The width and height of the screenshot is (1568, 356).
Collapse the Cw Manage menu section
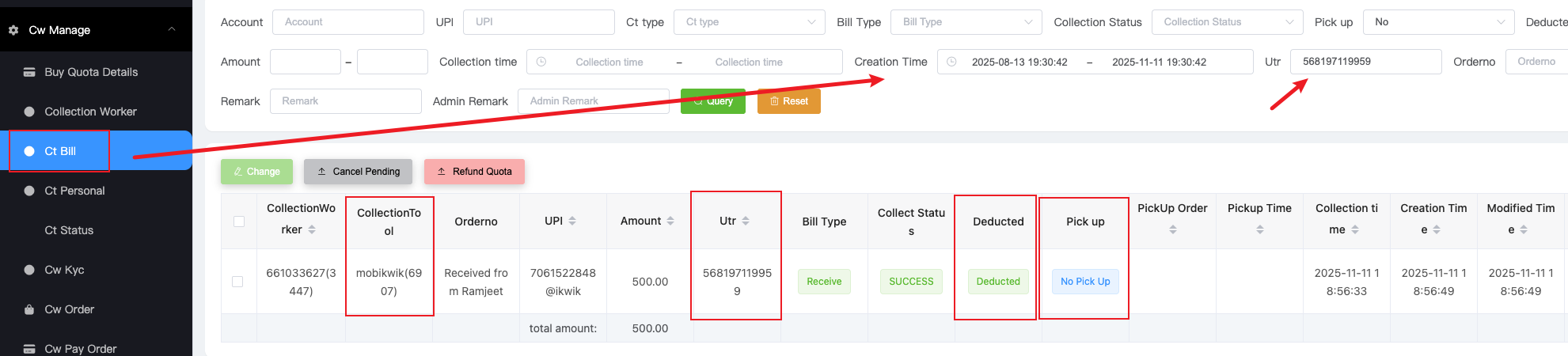(172, 29)
